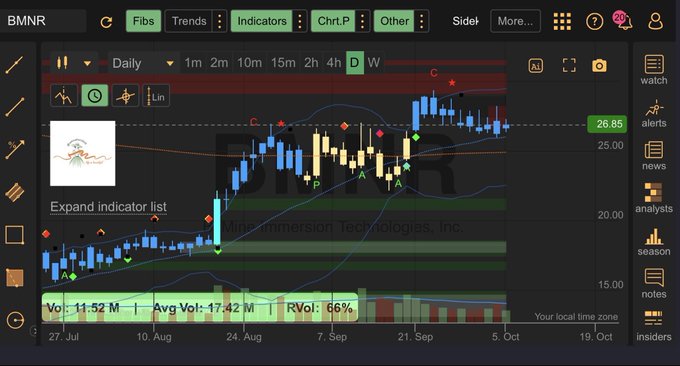Open the season seasonality panel
Screen dimensions: 680x366
click(654, 242)
